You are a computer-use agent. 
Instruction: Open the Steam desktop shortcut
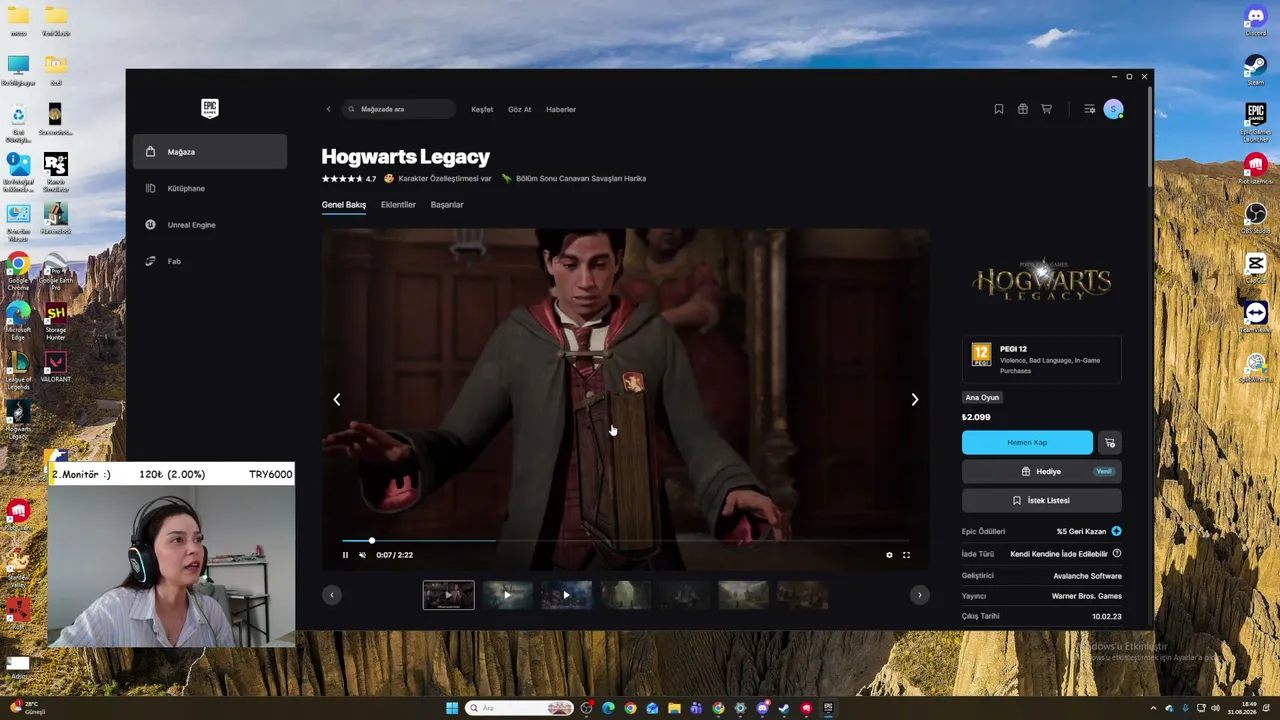click(1256, 70)
